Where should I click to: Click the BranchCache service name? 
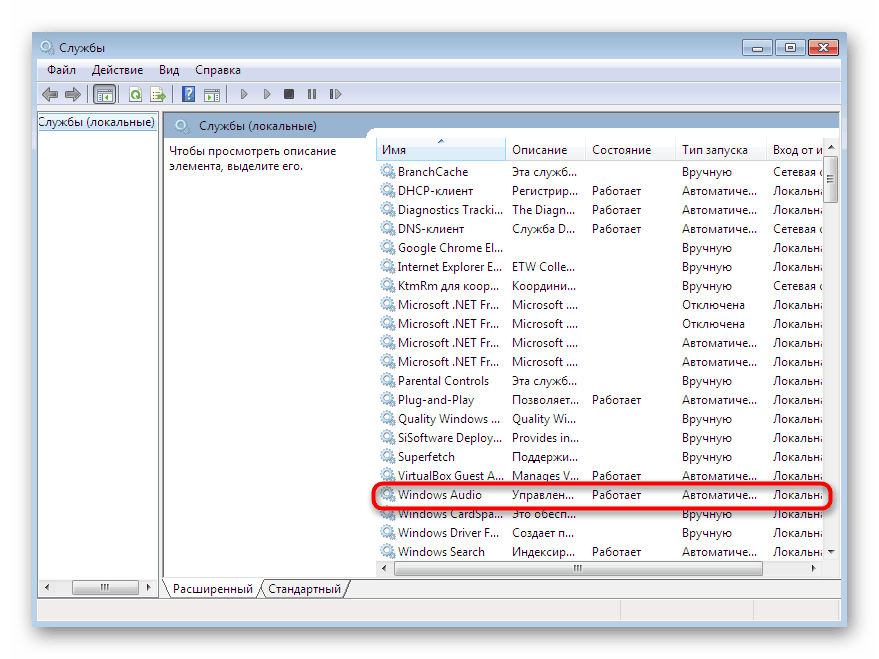click(433, 171)
